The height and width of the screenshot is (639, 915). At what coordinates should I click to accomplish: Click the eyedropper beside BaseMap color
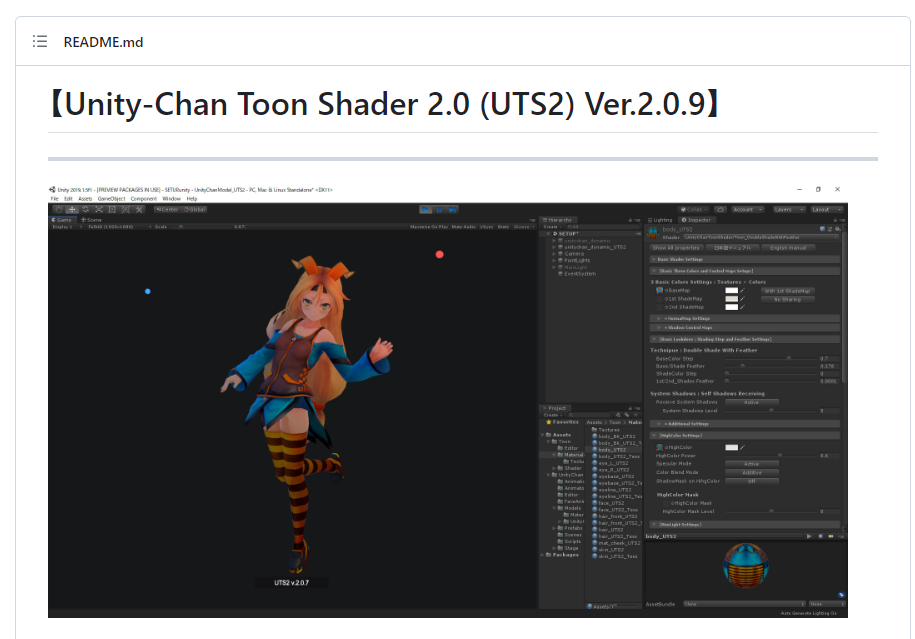743,291
